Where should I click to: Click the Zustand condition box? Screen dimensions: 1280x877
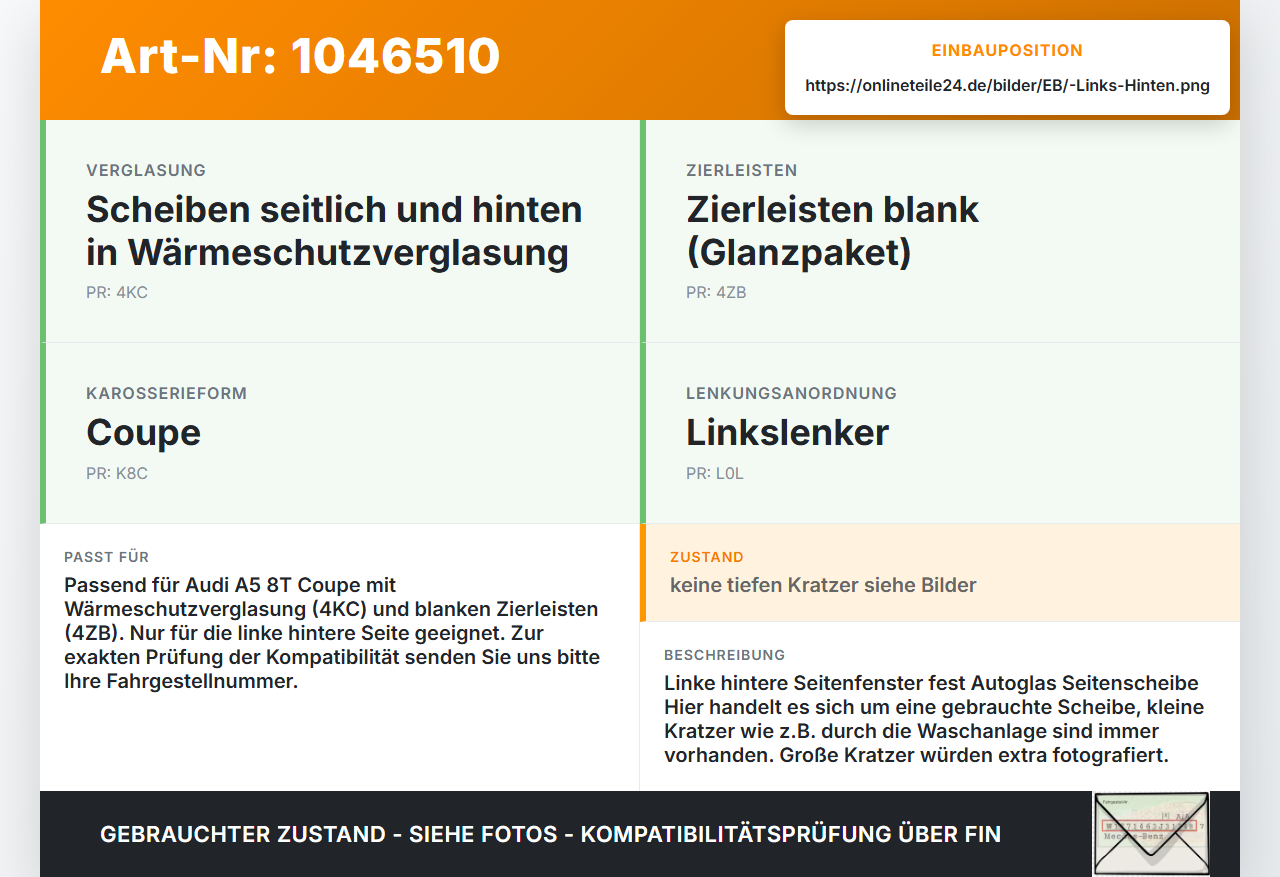click(940, 572)
